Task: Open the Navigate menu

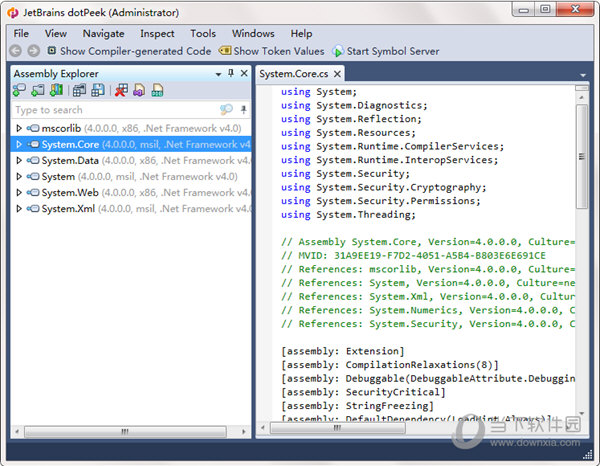Action: [x=103, y=34]
